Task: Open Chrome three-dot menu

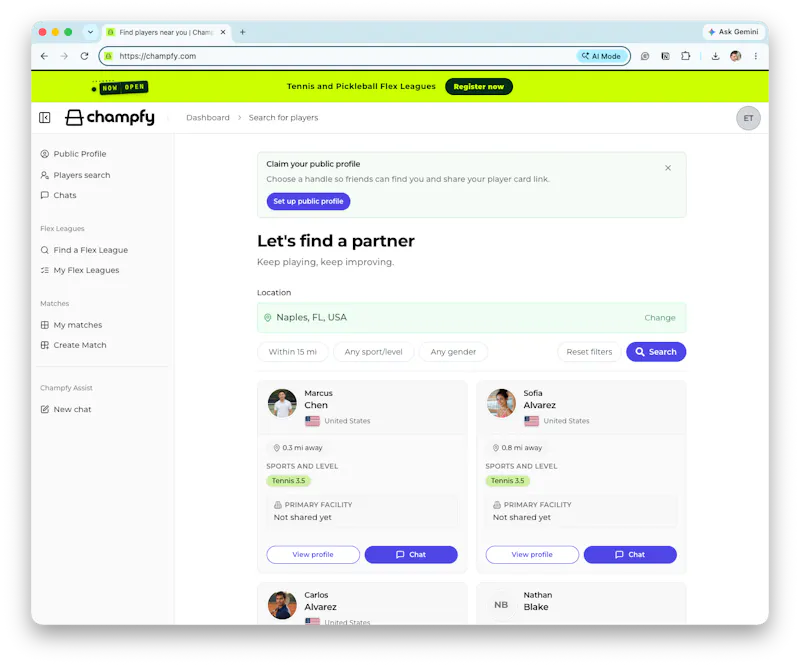Action: point(756,56)
